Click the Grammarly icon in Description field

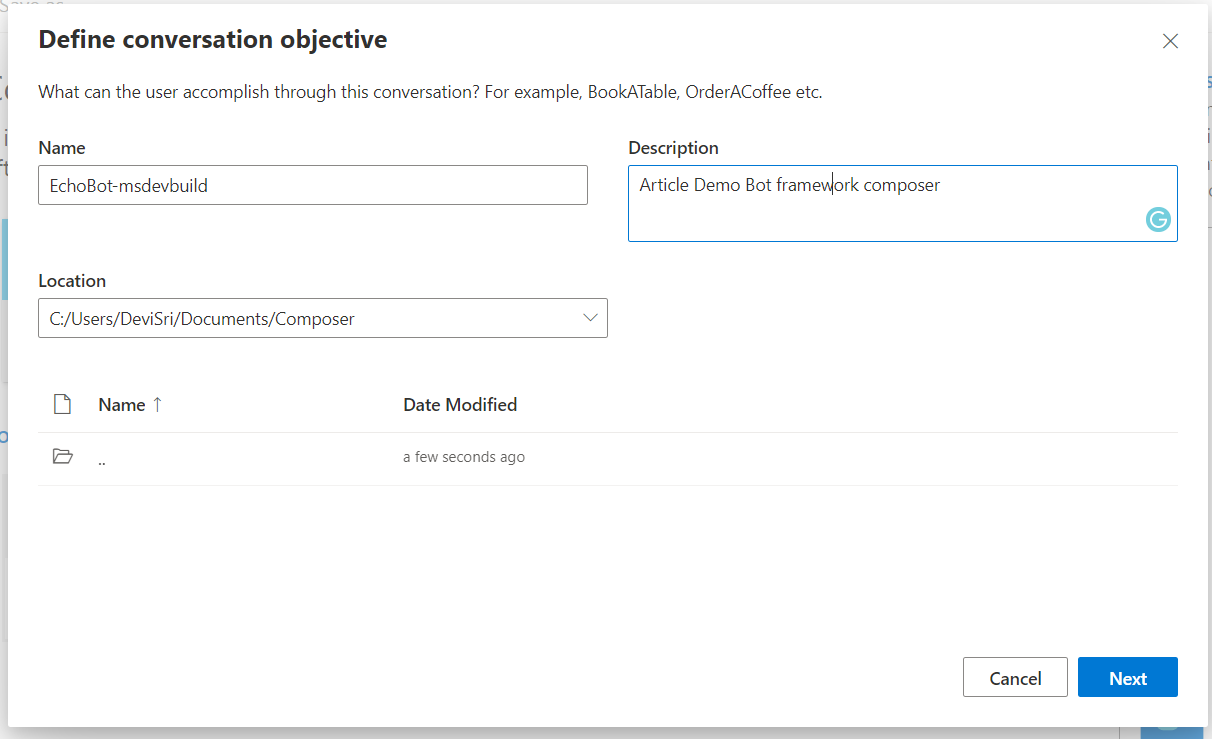[1158, 220]
